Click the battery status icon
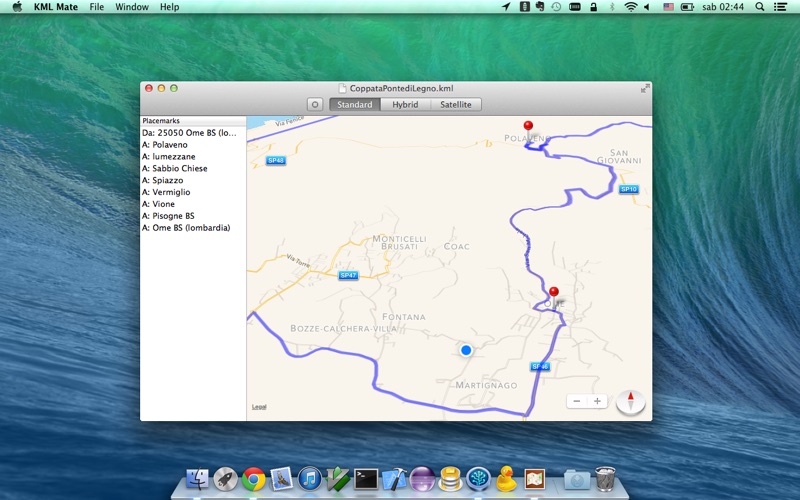800x500 pixels. 687,7
